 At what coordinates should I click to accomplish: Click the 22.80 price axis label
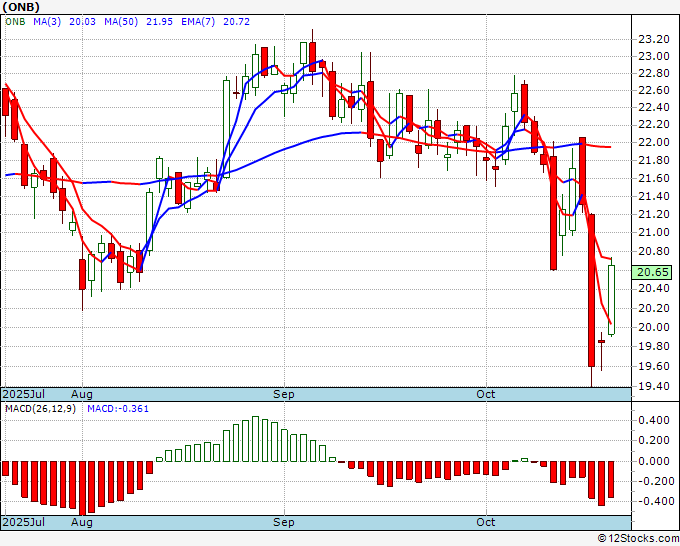(x=654, y=73)
